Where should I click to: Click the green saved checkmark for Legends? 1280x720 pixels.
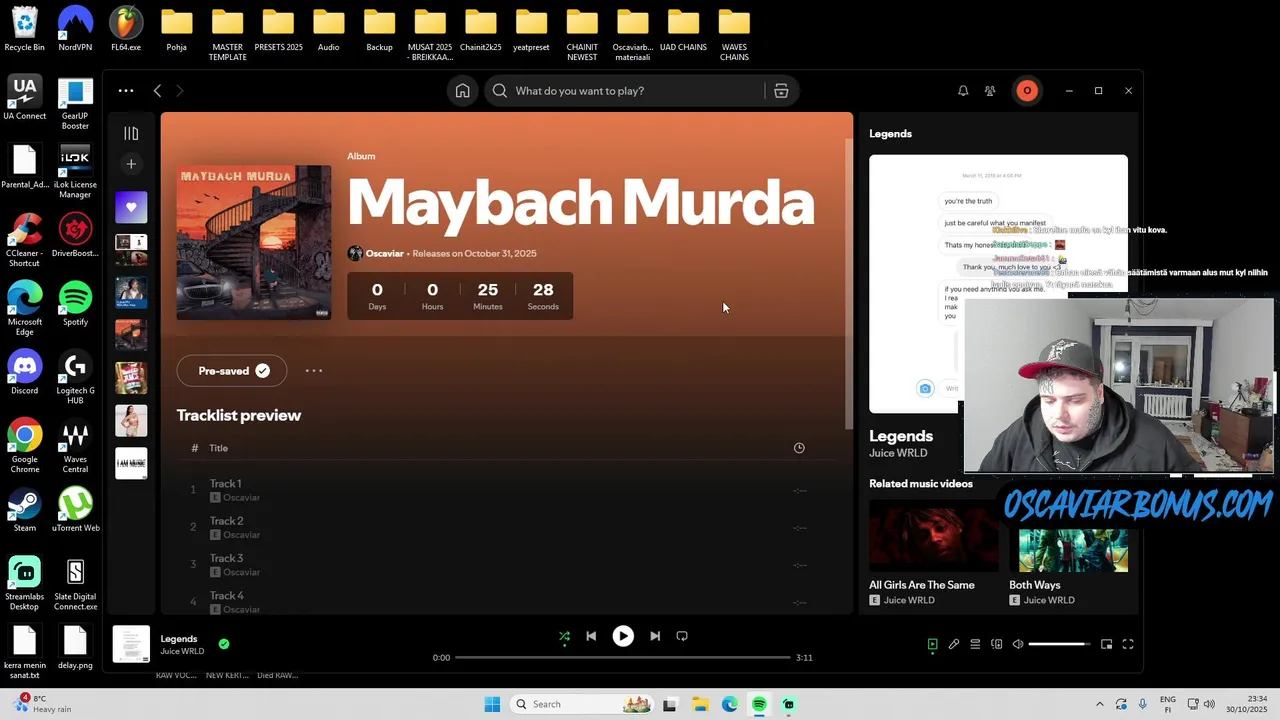[224, 645]
